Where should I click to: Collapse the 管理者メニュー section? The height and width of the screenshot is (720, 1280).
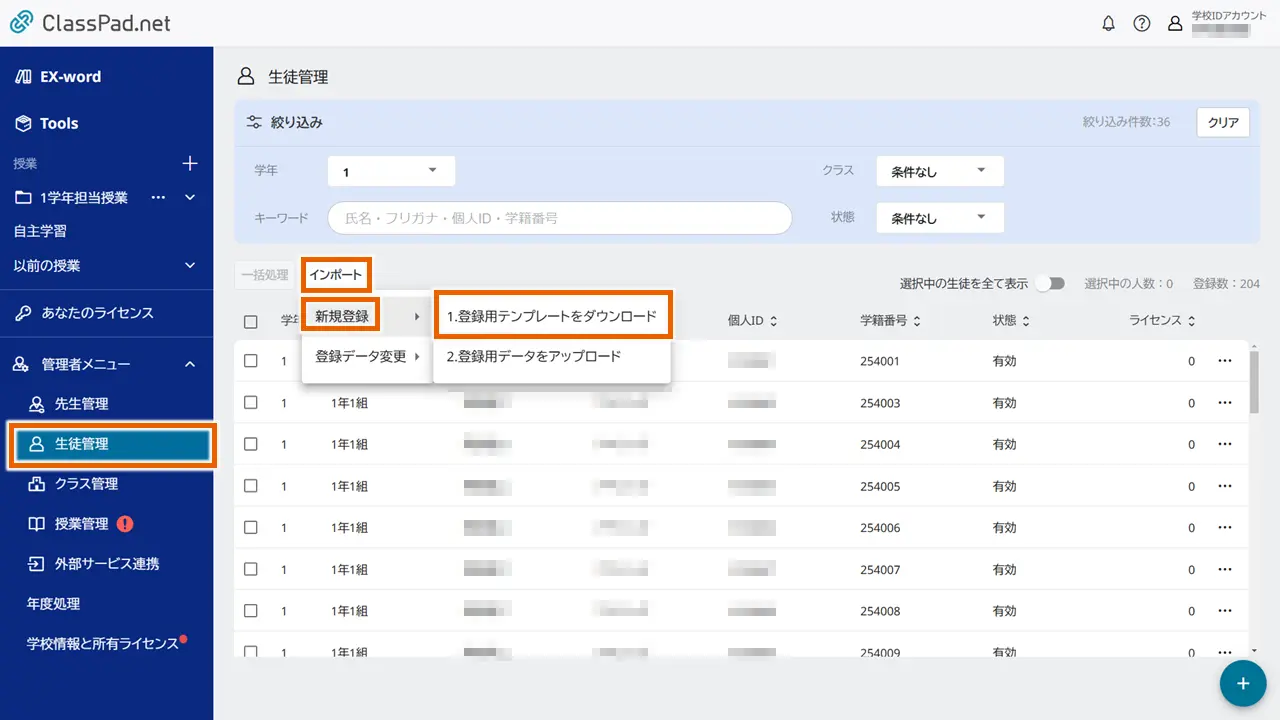pyautogui.click(x=190, y=365)
